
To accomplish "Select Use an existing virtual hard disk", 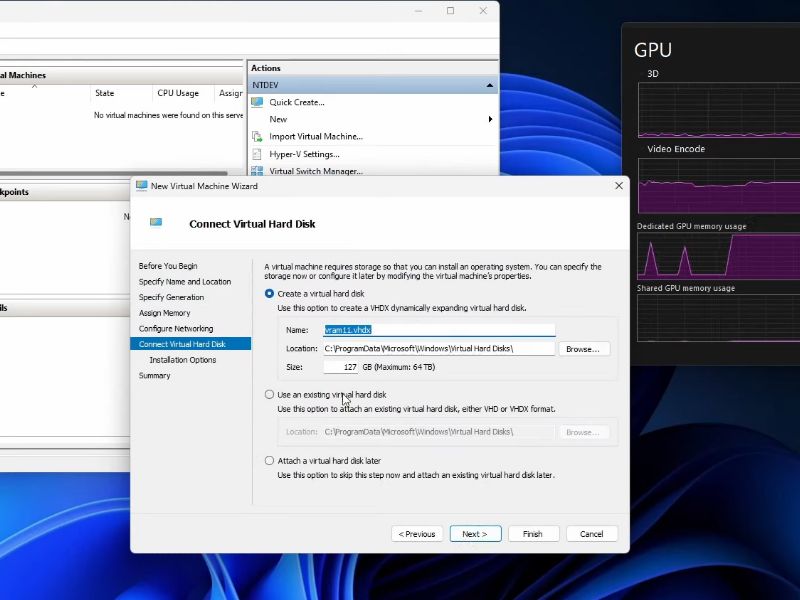I will pyautogui.click(x=269, y=394).
